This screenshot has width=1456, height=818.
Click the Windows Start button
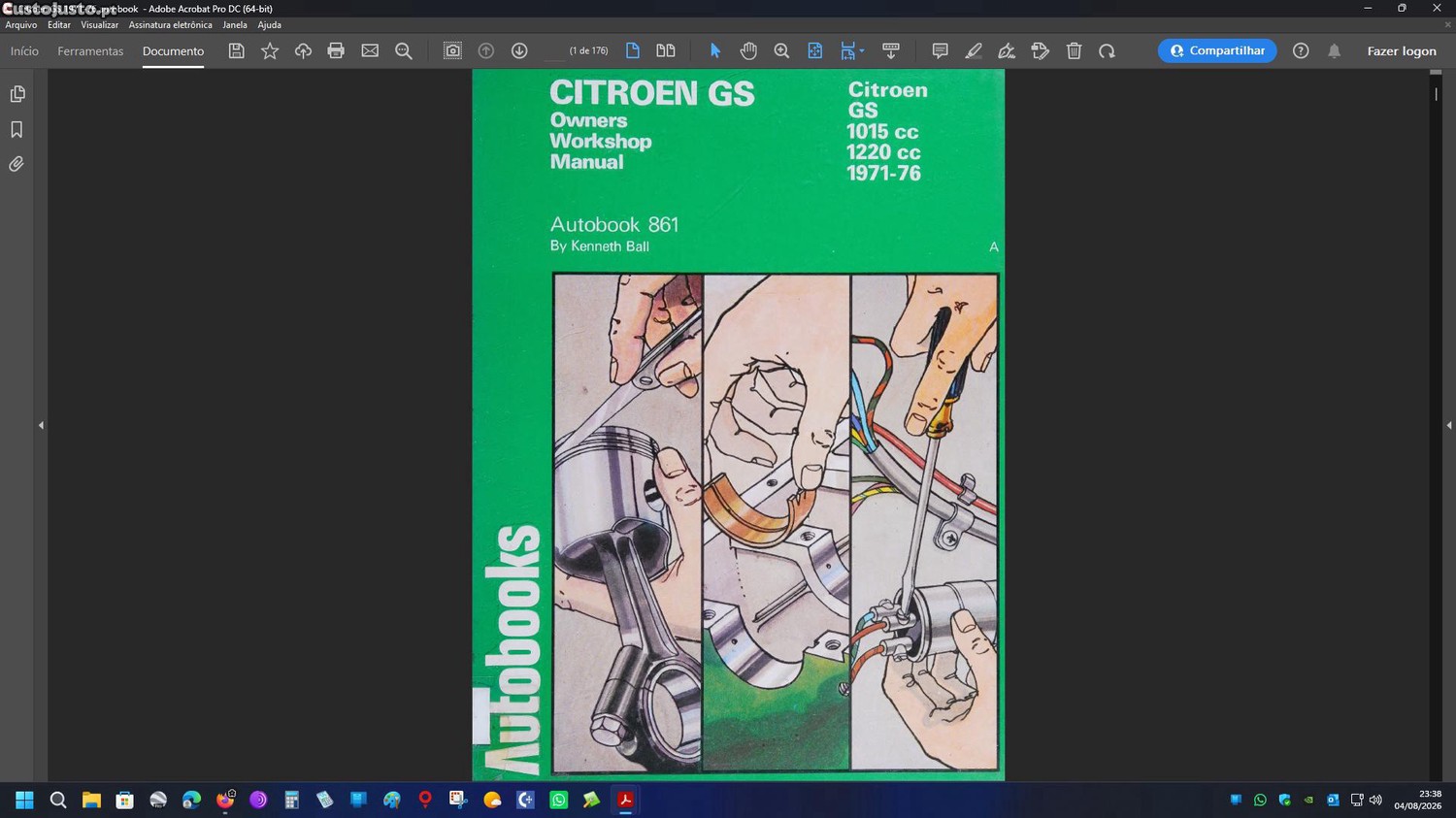tap(24, 800)
